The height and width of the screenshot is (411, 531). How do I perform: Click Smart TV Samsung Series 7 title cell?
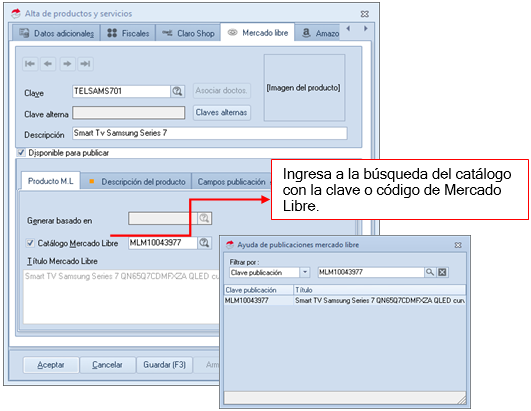pos(380,300)
